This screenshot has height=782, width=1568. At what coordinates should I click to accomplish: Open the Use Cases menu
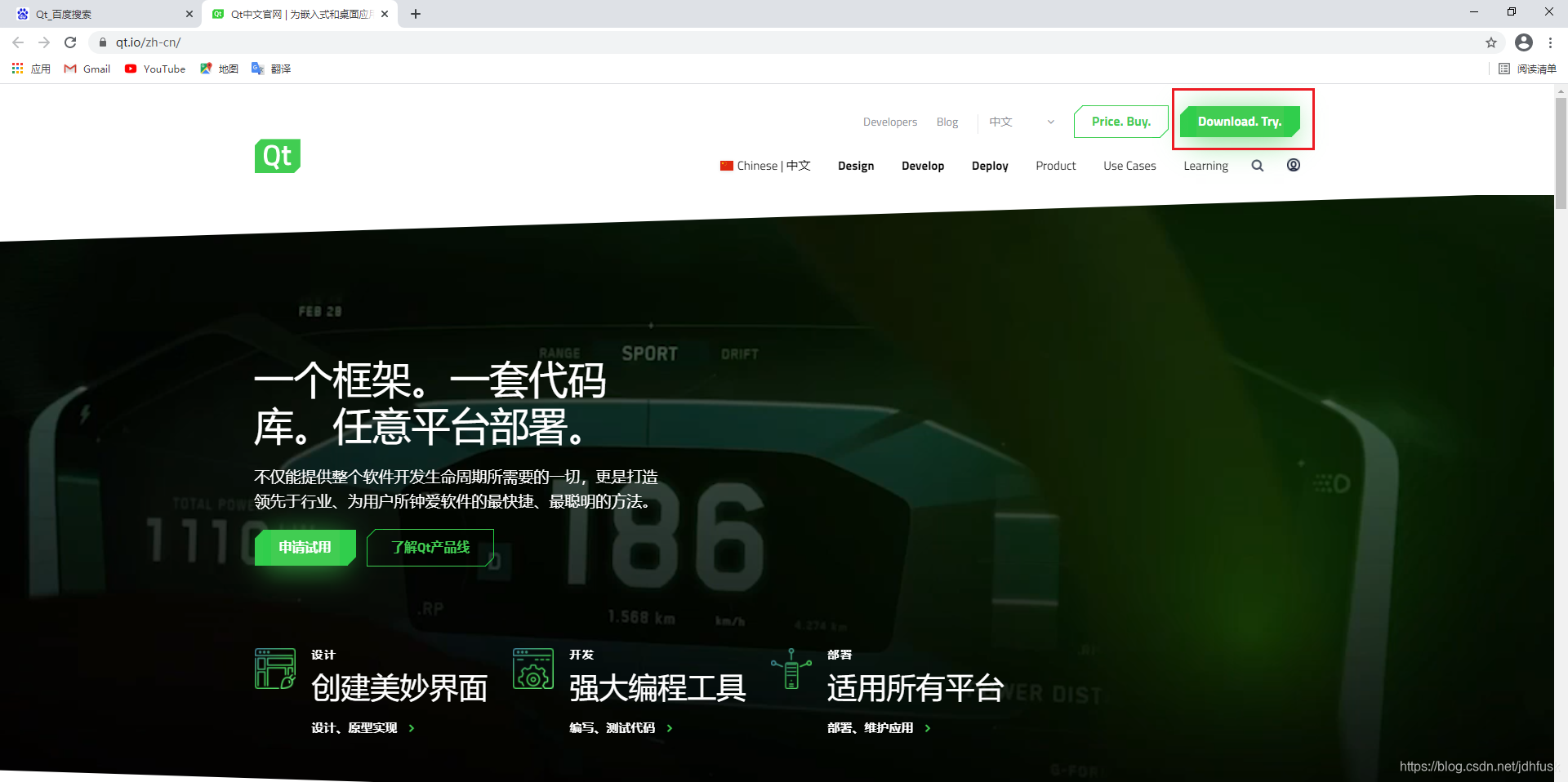click(x=1129, y=166)
